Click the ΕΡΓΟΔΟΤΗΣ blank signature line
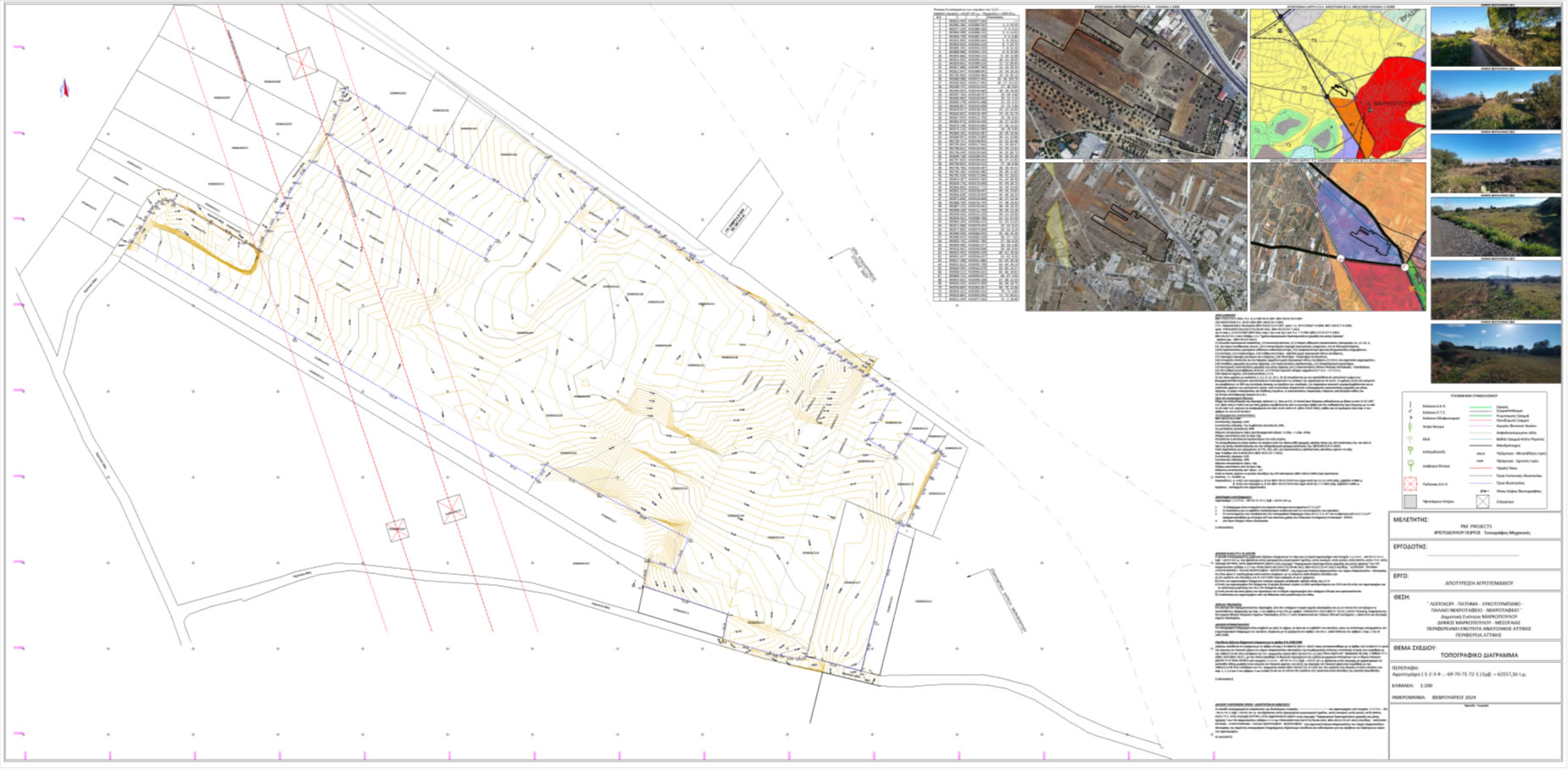Viewport: 1568px width, 769px height. tap(1479, 556)
